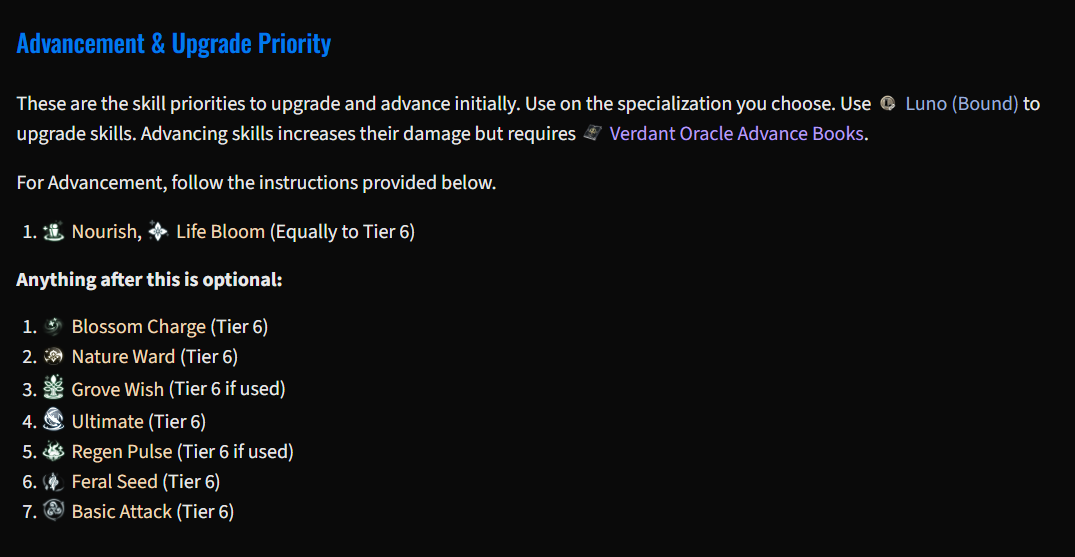Image resolution: width=1075 pixels, height=557 pixels.
Task: Follow the Blossom Charge link
Action: tap(138, 327)
